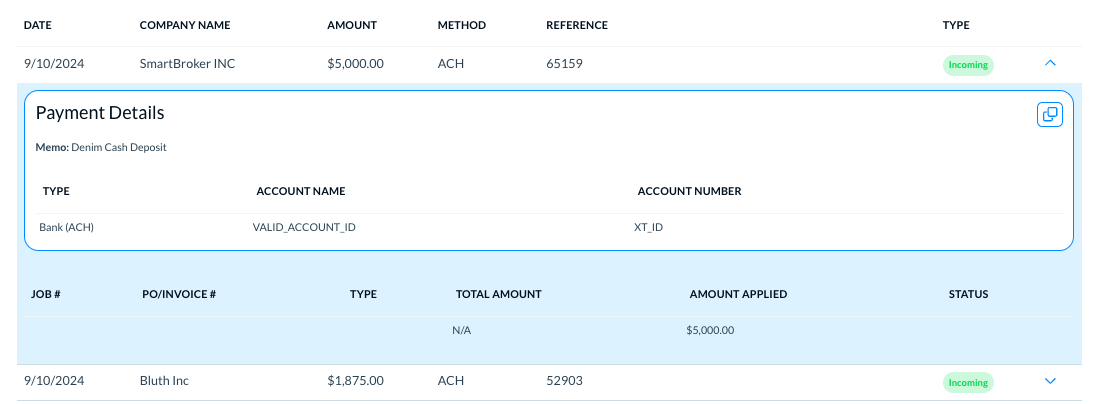Viewport: 1098px width, 404px height.
Task: Select the Bluth Inc company name
Action: (x=164, y=381)
